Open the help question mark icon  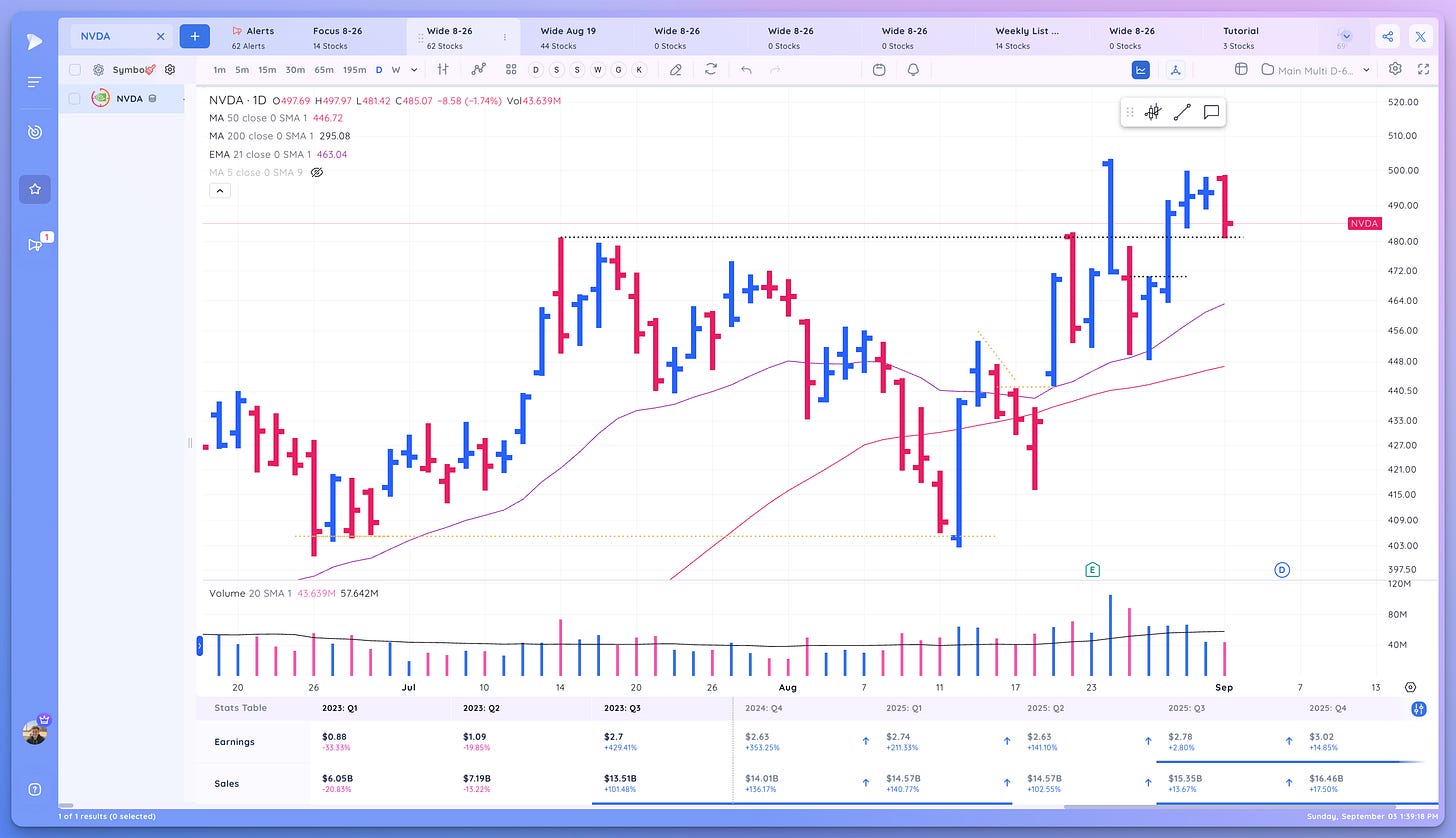coord(35,789)
